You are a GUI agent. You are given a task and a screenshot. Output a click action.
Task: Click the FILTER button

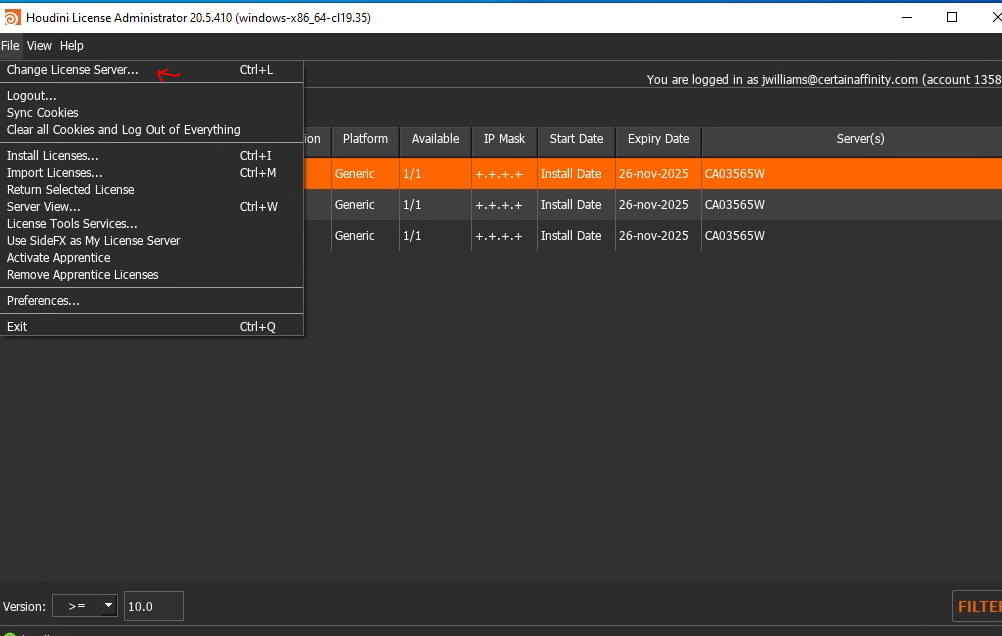point(978,606)
